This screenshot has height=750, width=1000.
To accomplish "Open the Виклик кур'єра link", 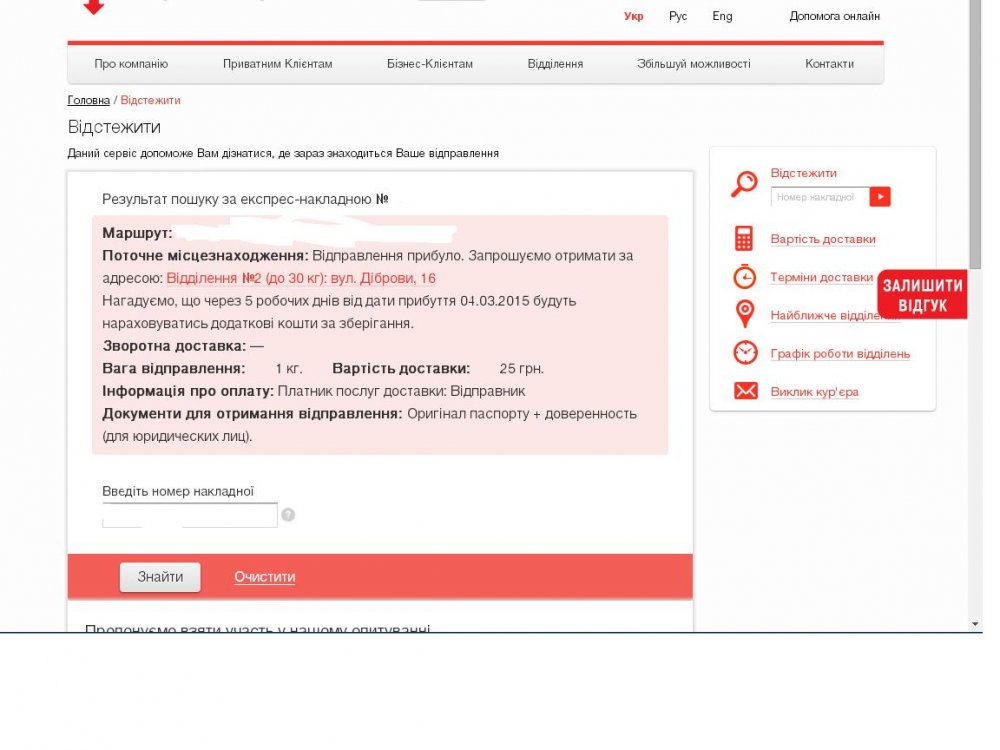I will pos(814,392).
